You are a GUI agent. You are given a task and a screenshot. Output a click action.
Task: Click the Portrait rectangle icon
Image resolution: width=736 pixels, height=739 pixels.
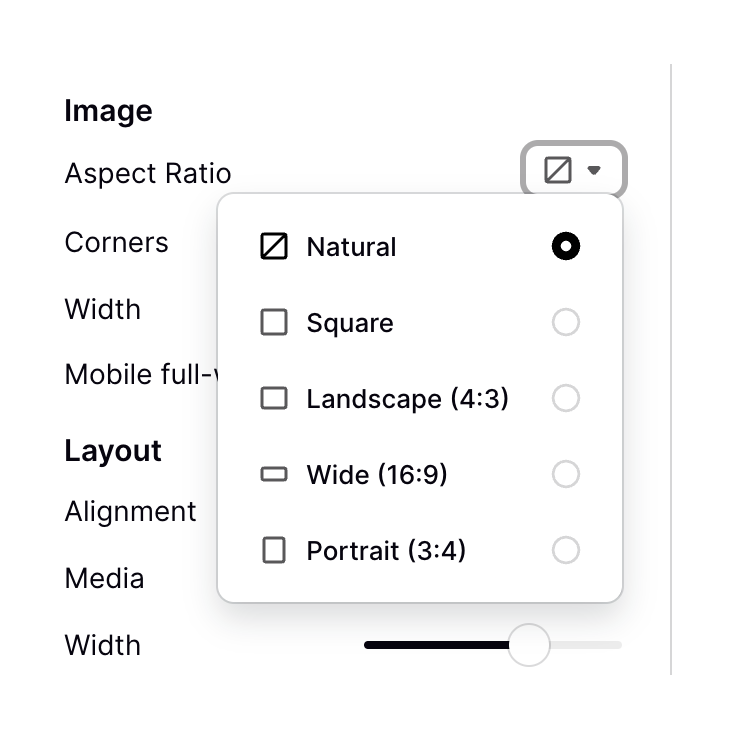[273, 551]
